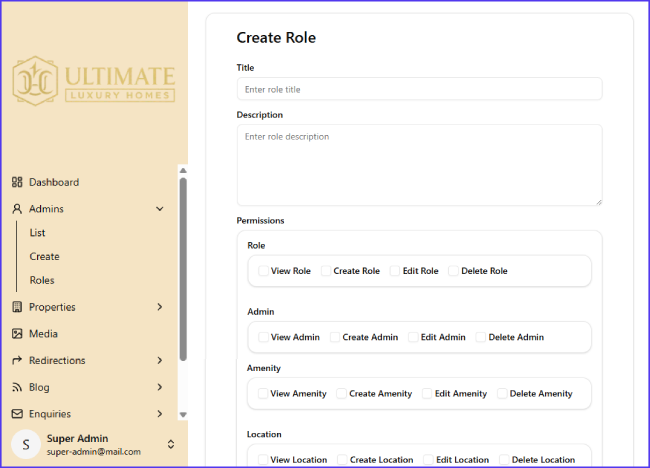The image size is (650, 468).
Task: Click the Description textarea resize handle
Action: pos(599,202)
